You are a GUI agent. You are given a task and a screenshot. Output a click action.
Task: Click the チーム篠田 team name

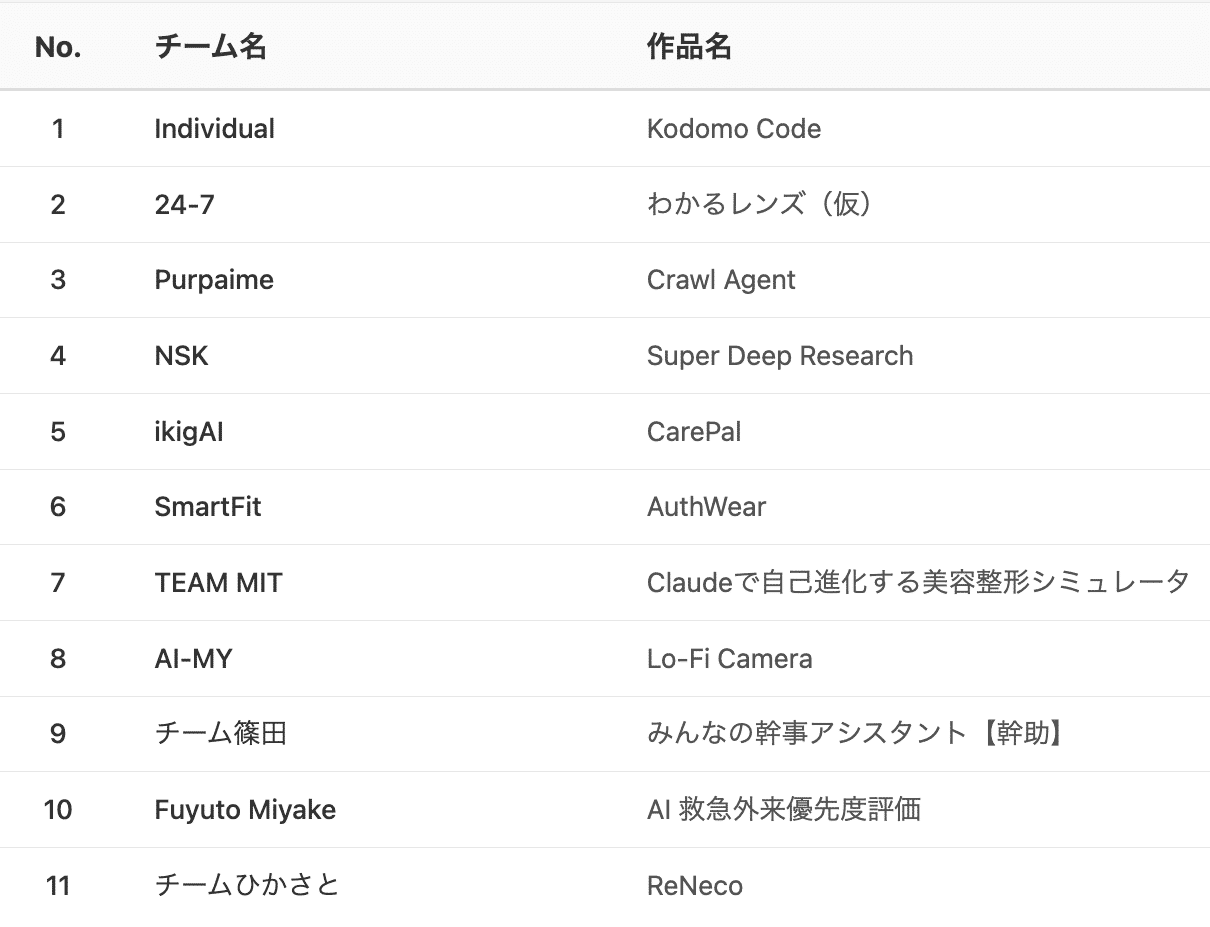pos(221,734)
